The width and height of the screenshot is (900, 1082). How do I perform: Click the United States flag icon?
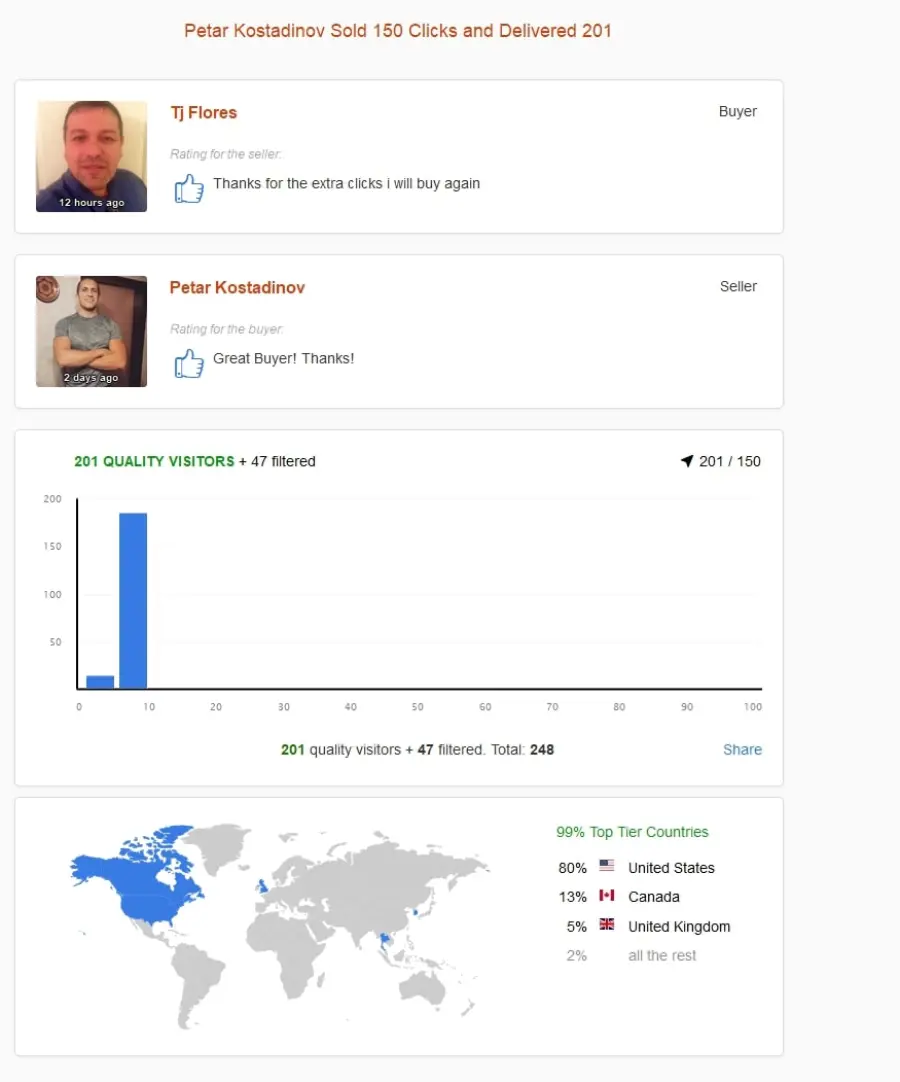607,865
